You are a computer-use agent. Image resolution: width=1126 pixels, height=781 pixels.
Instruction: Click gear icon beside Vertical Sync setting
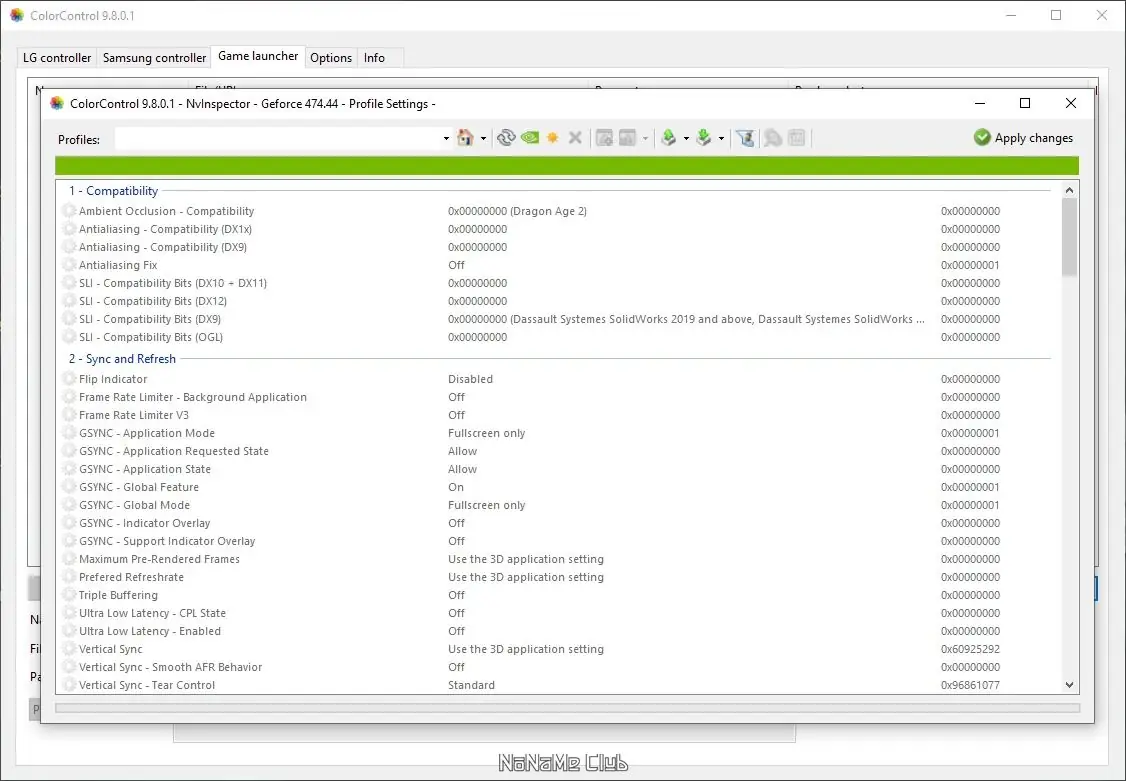(x=69, y=649)
